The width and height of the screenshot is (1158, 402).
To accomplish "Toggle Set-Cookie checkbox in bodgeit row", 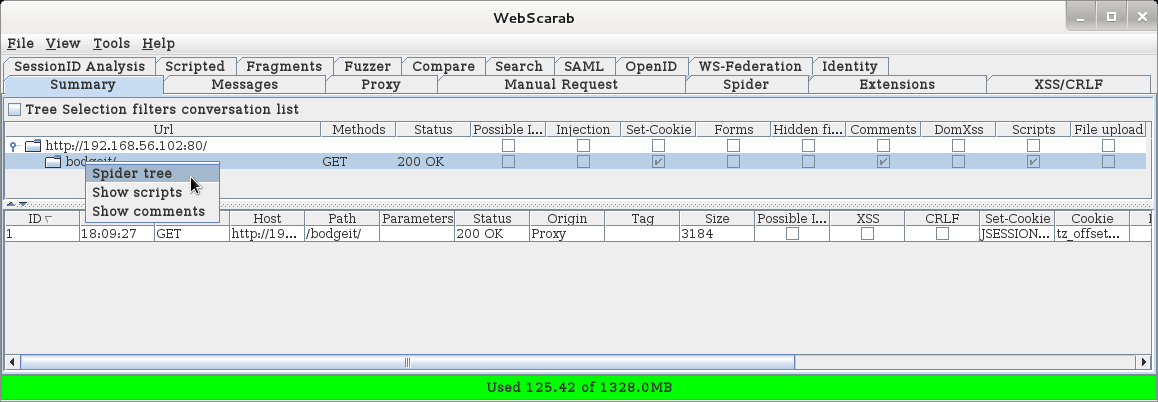I will coord(658,161).
